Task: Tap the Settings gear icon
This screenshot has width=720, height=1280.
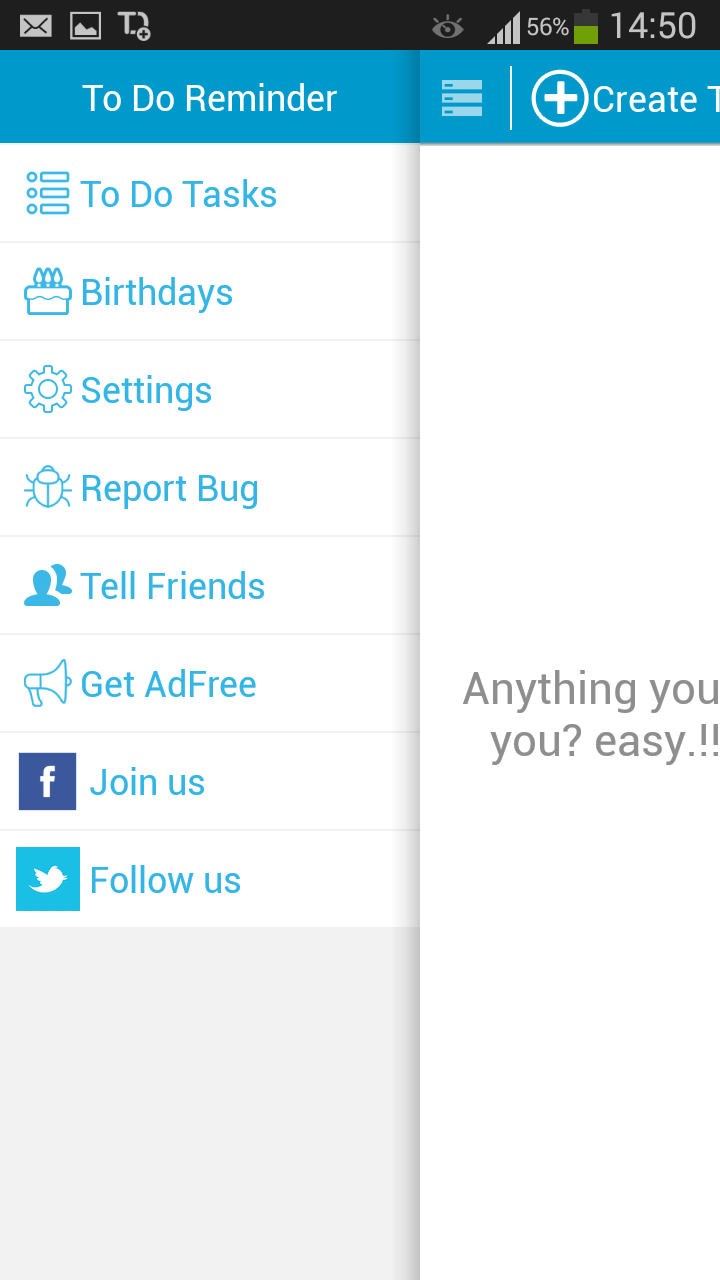Action: tap(48, 389)
